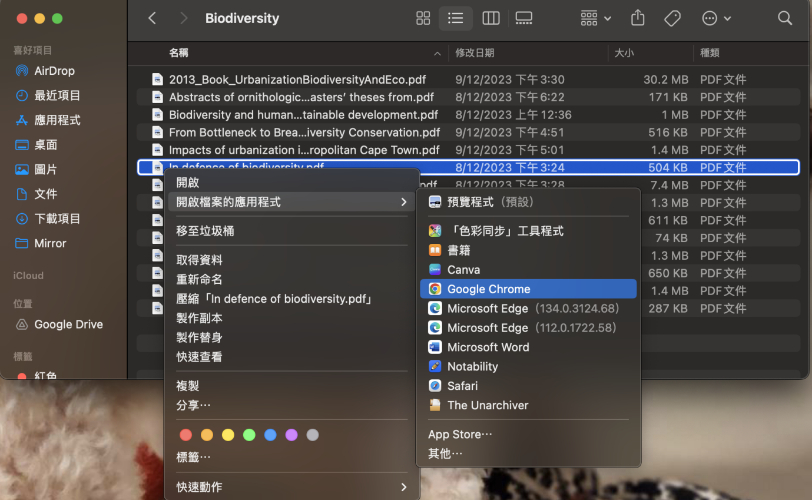Apply the green tag color
Screen dimensions: 812x500
(x=249, y=435)
